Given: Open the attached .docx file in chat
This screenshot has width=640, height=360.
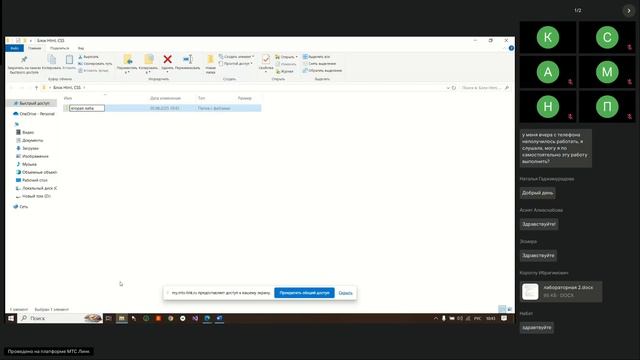Looking at the screenshot, I should click(x=561, y=291).
